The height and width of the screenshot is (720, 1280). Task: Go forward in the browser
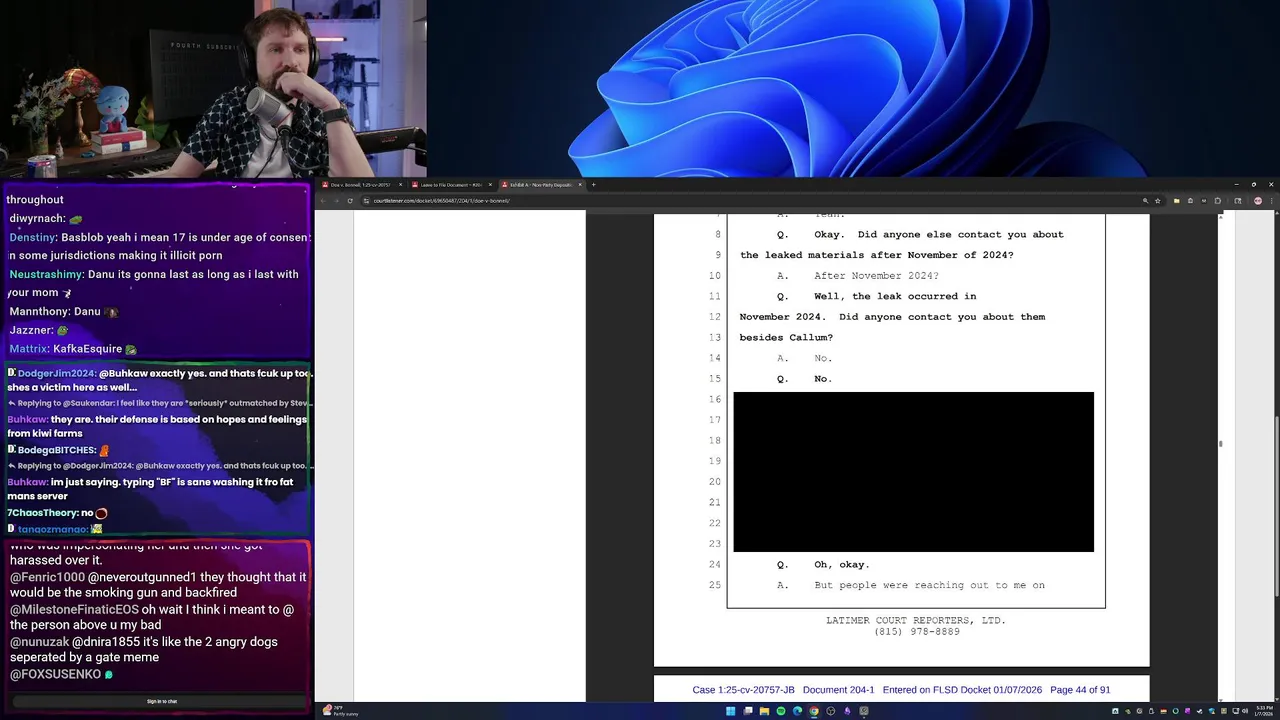point(337,200)
